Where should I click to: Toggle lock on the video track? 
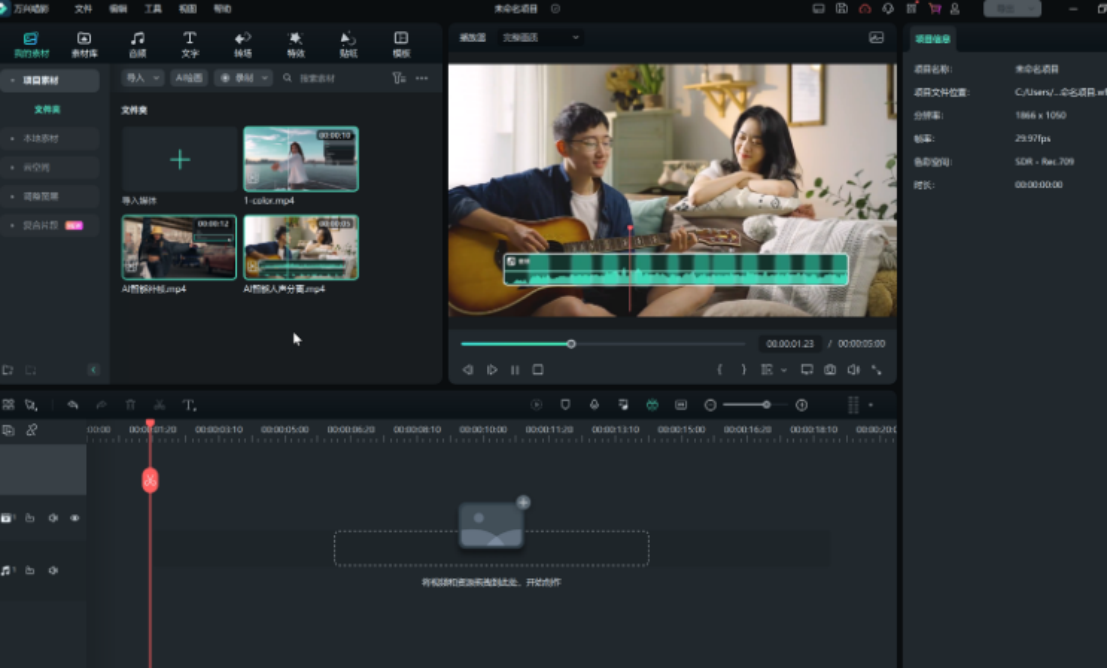(x=30, y=518)
